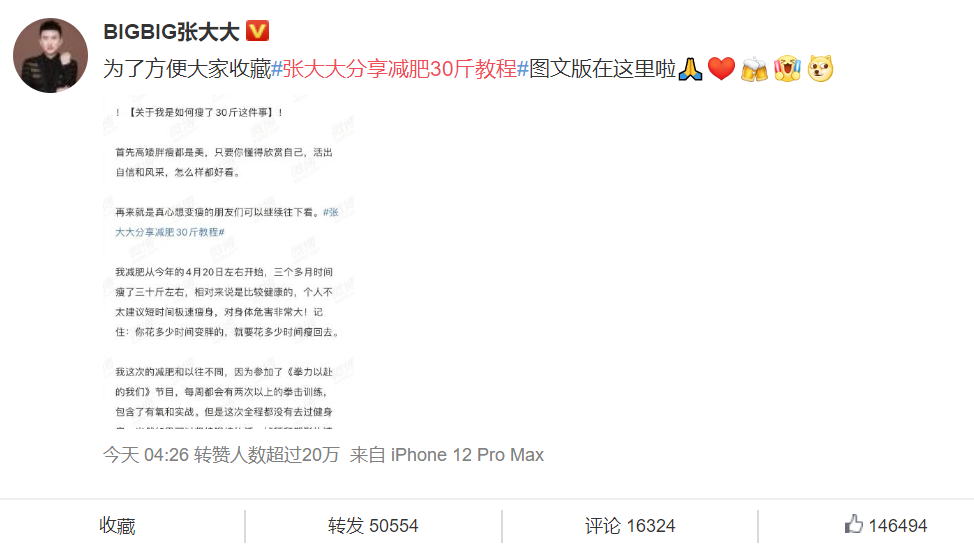Click the 收藏 favorite button
This screenshot has width=974, height=552.
click(x=117, y=526)
